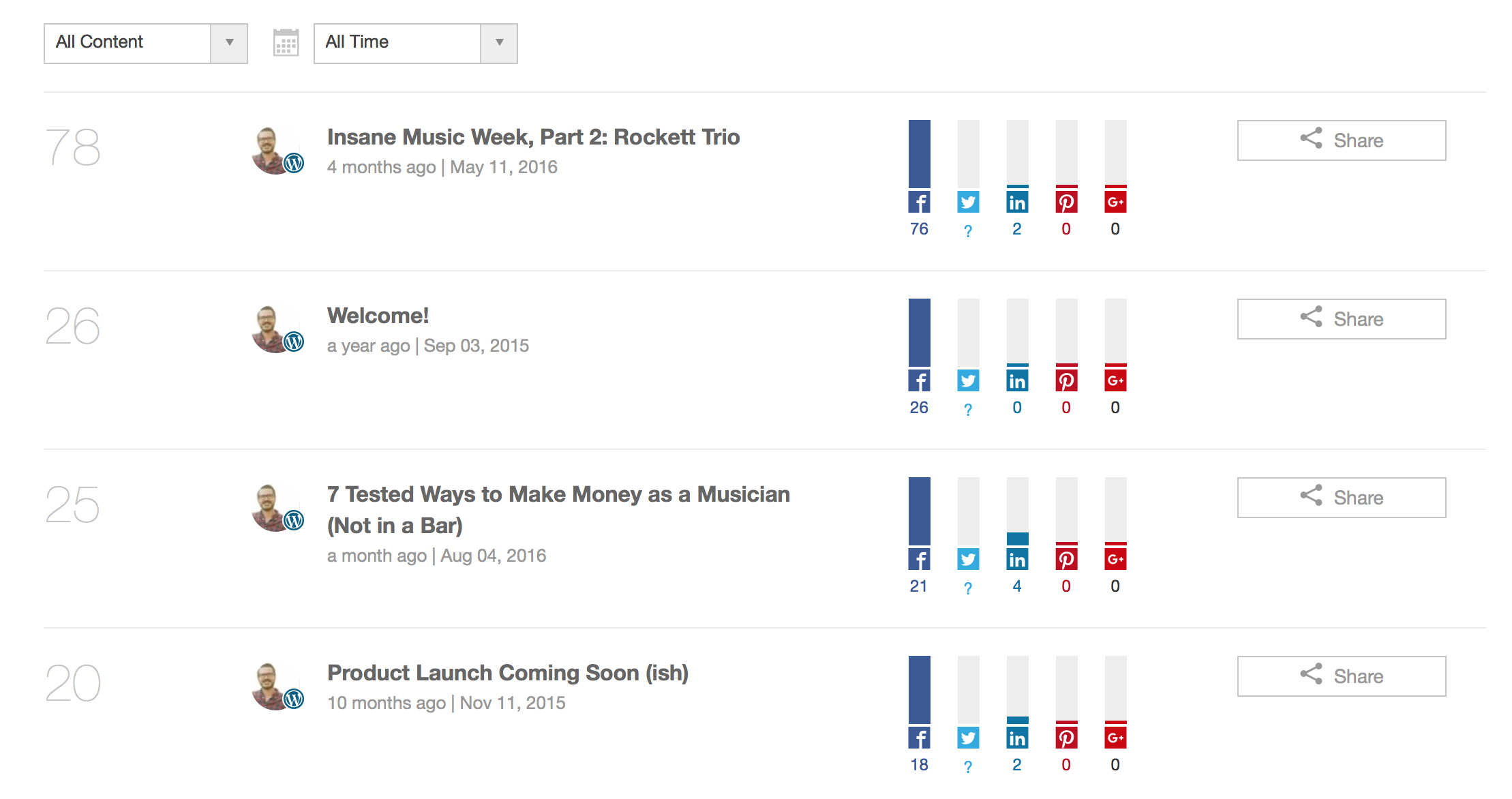Viewport: 1512px width, 799px height.
Task: Click Twitter icon for 7 Tested Ways post
Action: [x=968, y=559]
